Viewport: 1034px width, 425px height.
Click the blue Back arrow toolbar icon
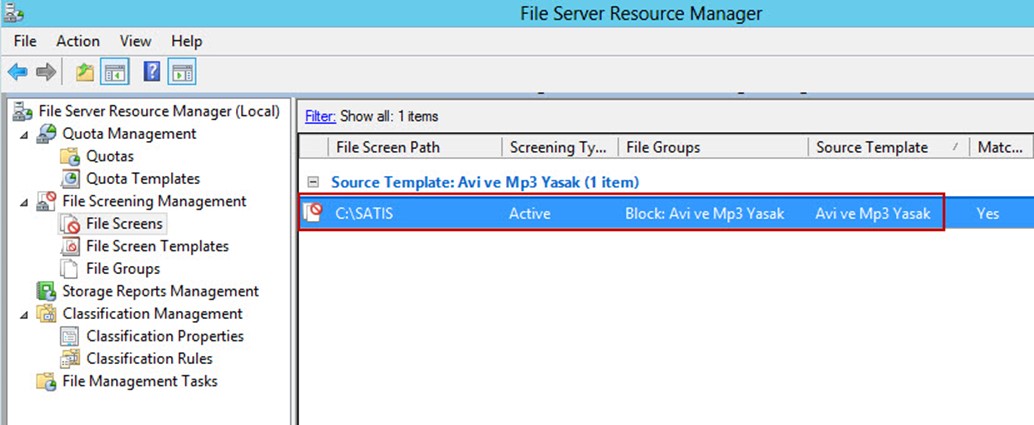coord(17,72)
